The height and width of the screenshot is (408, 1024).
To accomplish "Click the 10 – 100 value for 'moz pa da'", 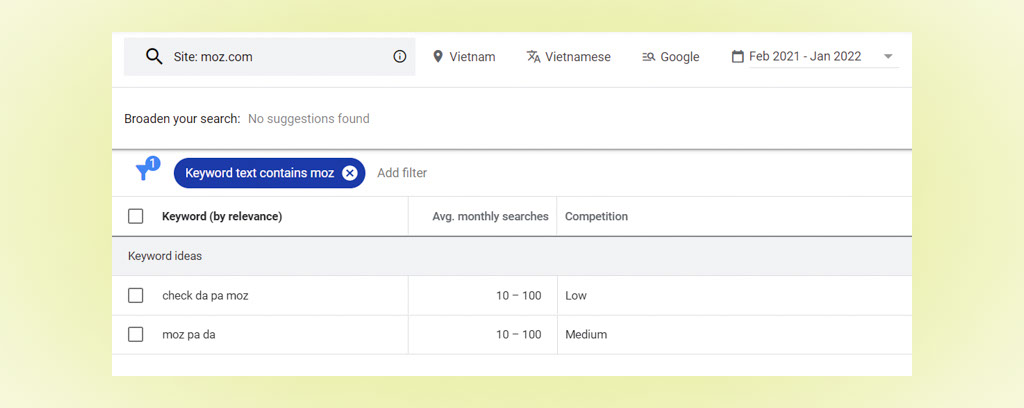I will click(x=519, y=334).
